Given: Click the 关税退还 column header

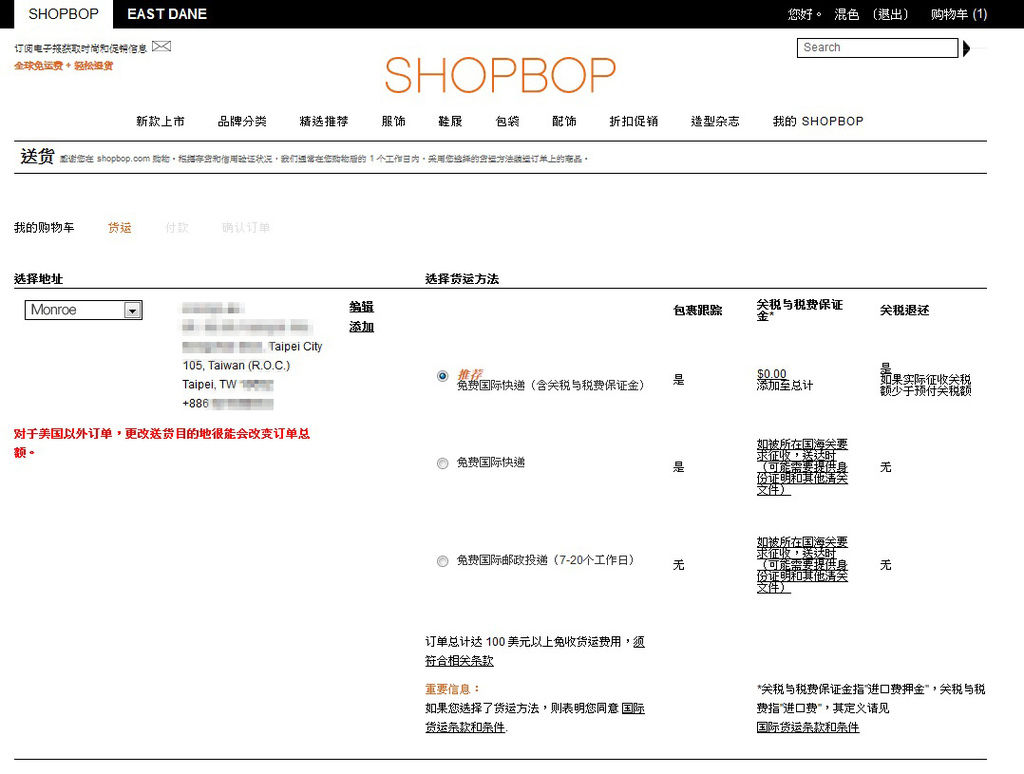Looking at the screenshot, I should point(904,310).
